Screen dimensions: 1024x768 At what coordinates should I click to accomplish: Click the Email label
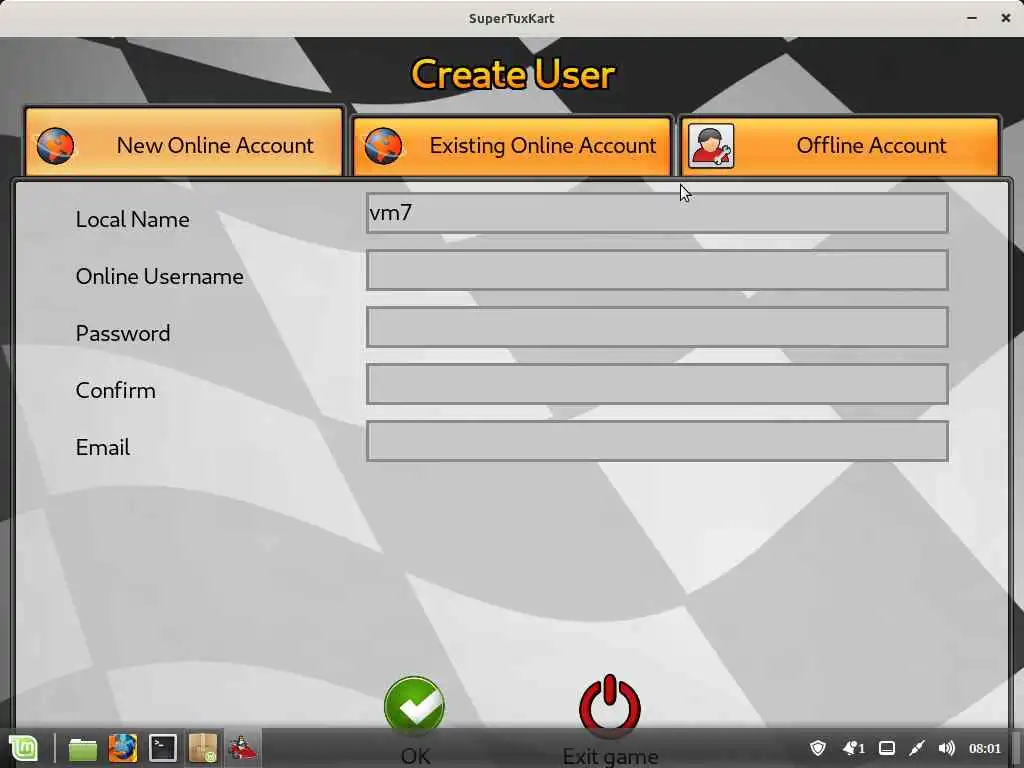103,447
